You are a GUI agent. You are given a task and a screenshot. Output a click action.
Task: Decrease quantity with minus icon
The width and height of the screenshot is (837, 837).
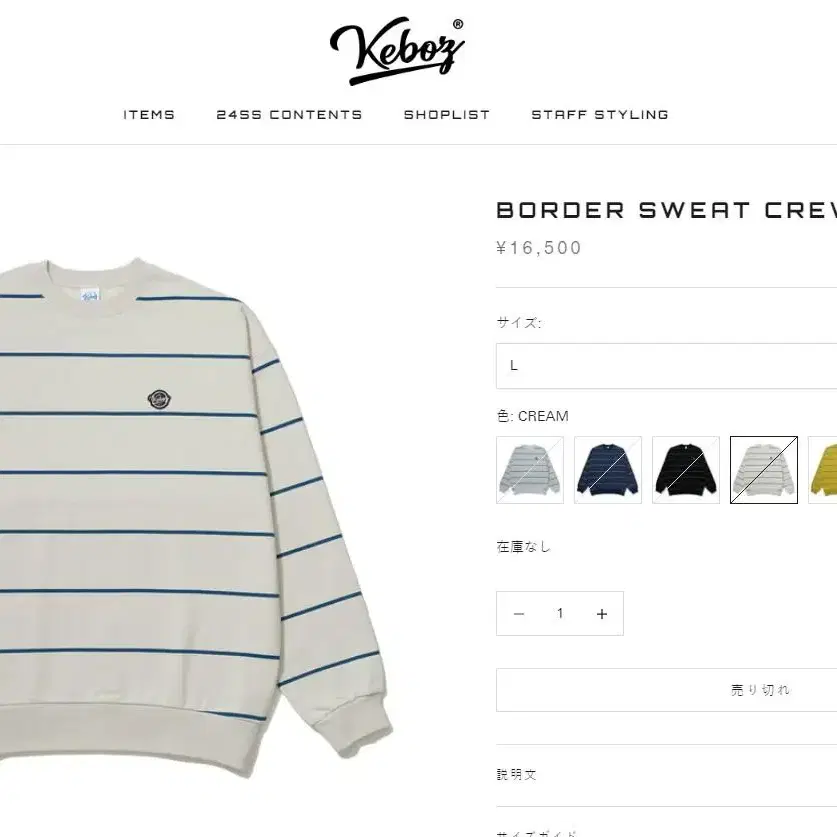(x=518, y=614)
